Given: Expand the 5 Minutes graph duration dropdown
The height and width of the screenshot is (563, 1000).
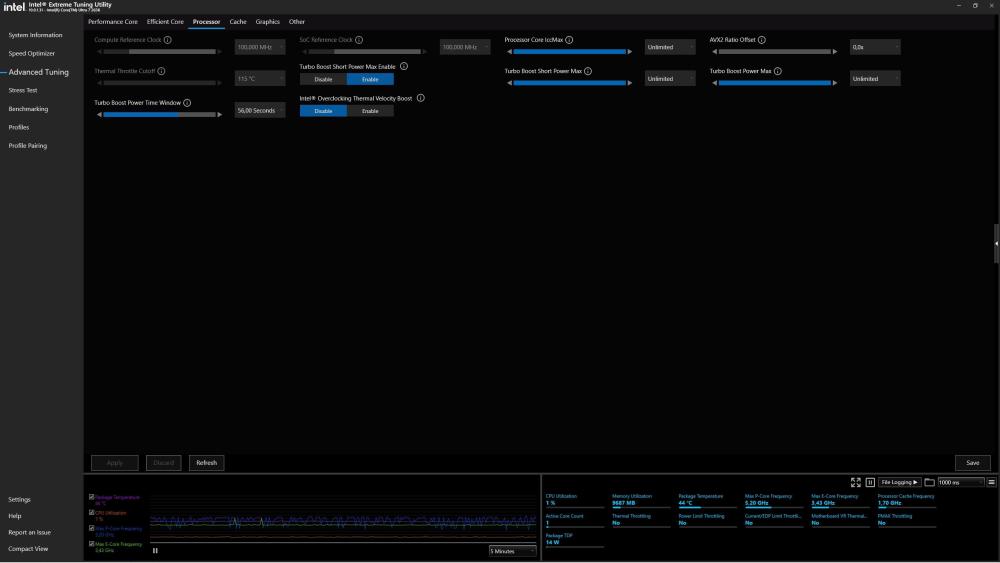Looking at the screenshot, I should tap(513, 551).
